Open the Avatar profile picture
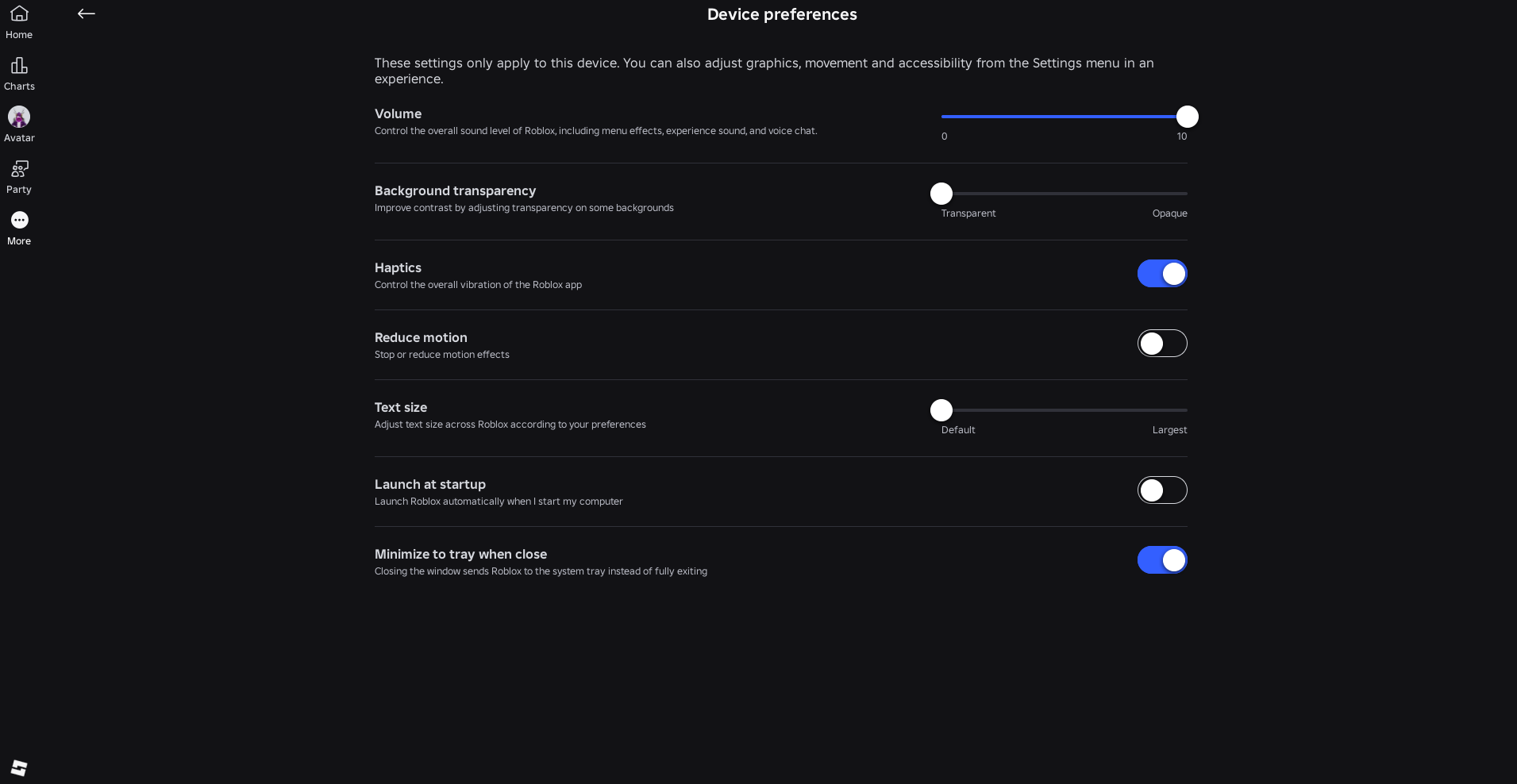1517x784 pixels. pyautogui.click(x=19, y=117)
